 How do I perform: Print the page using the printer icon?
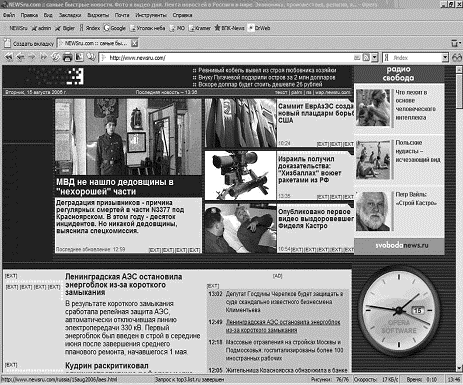(67, 57)
